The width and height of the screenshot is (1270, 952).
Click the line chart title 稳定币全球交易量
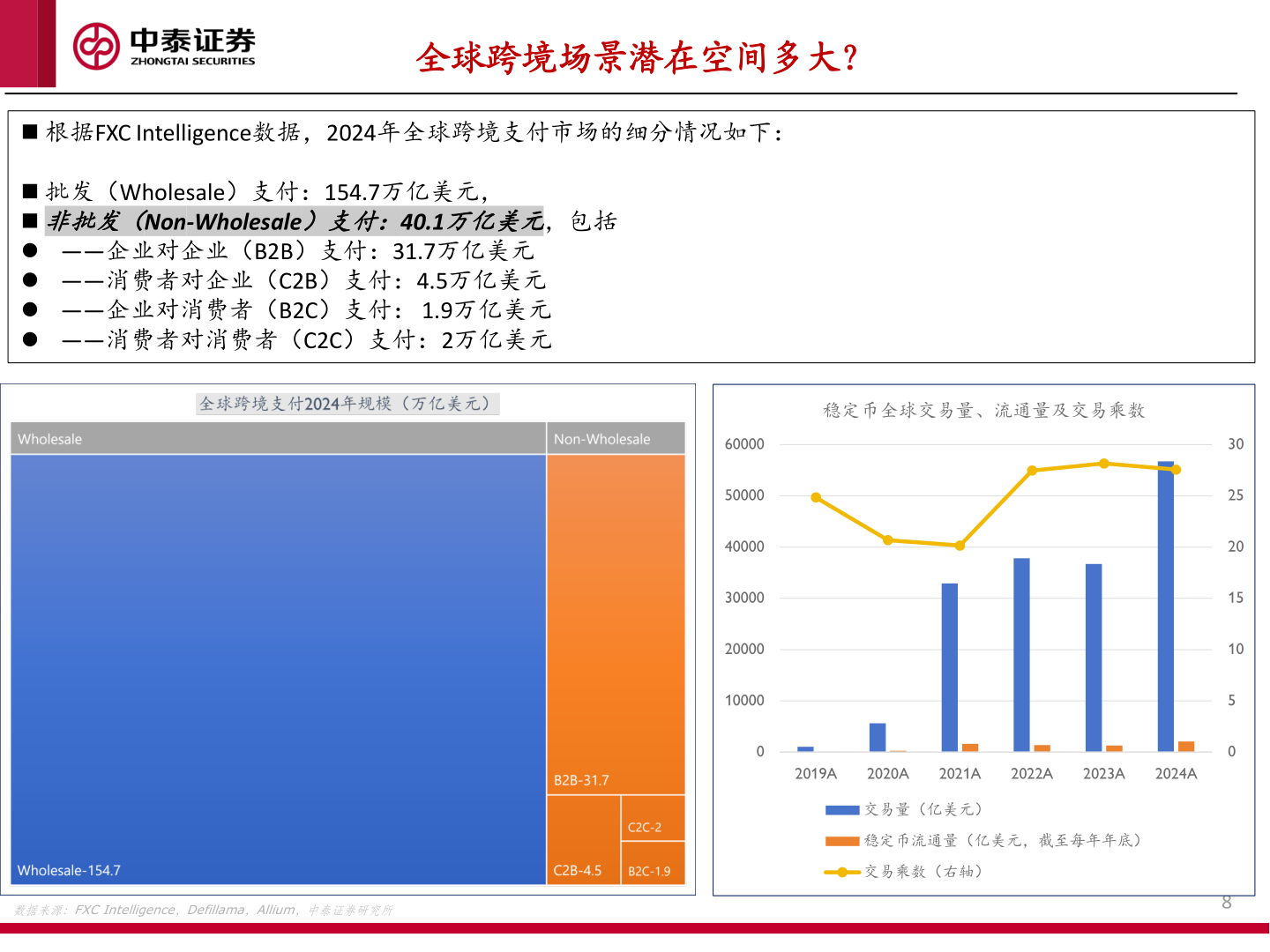[983, 410]
